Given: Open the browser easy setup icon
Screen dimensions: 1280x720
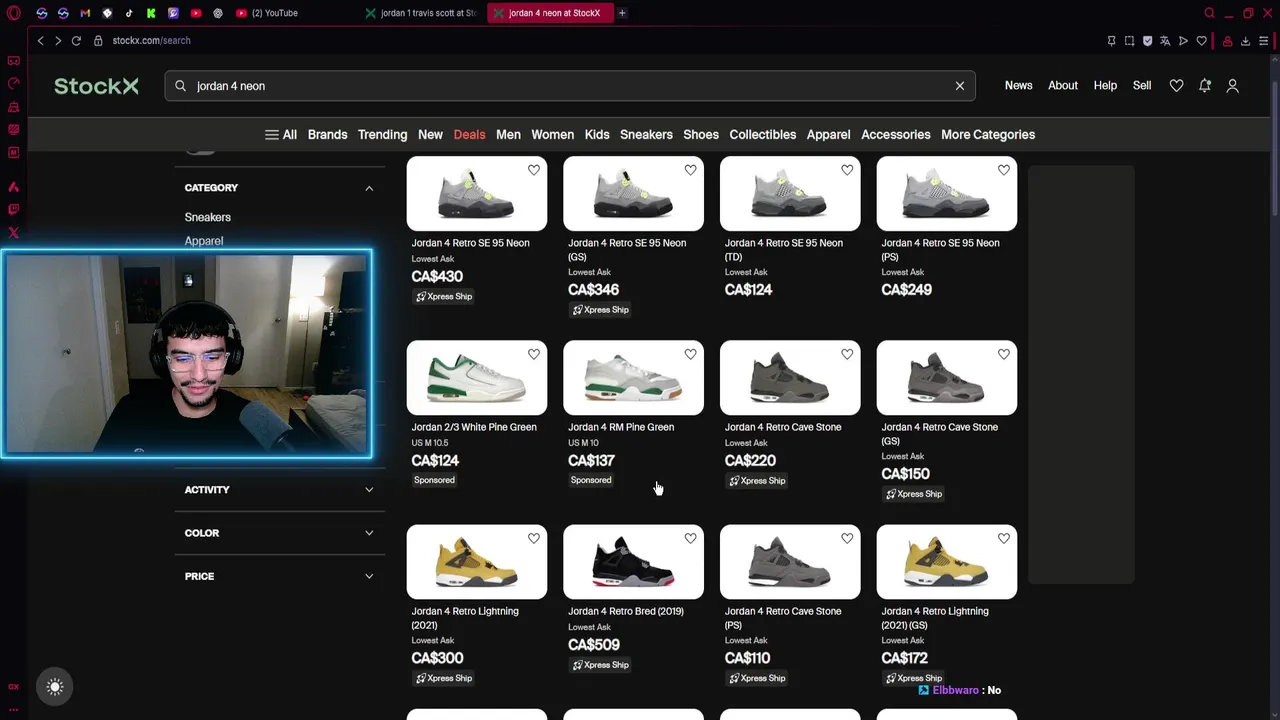Looking at the screenshot, I should [x=1264, y=41].
